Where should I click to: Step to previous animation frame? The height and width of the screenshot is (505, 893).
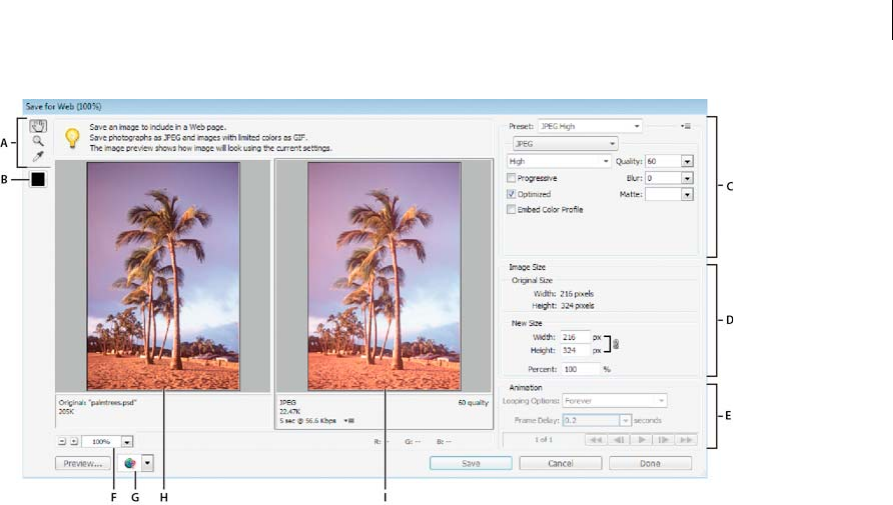point(618,440)
